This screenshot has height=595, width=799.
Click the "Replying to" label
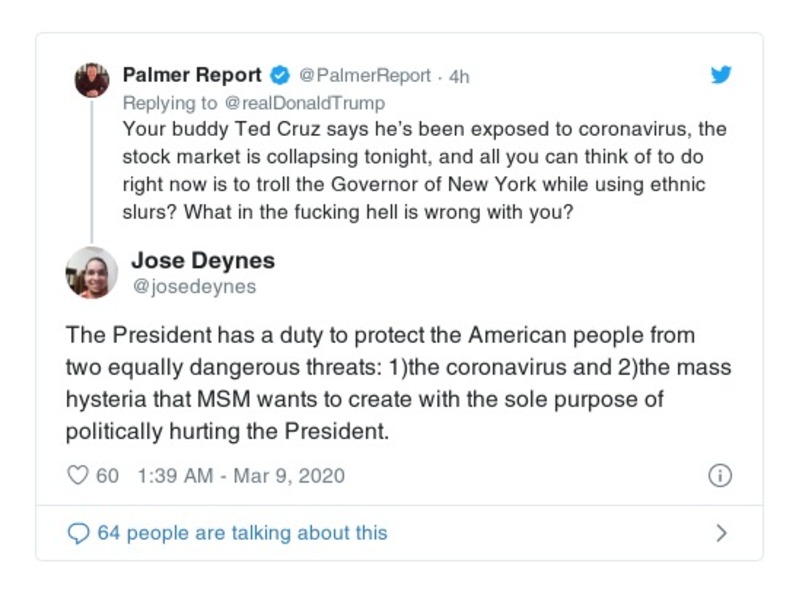pos(168,103)
